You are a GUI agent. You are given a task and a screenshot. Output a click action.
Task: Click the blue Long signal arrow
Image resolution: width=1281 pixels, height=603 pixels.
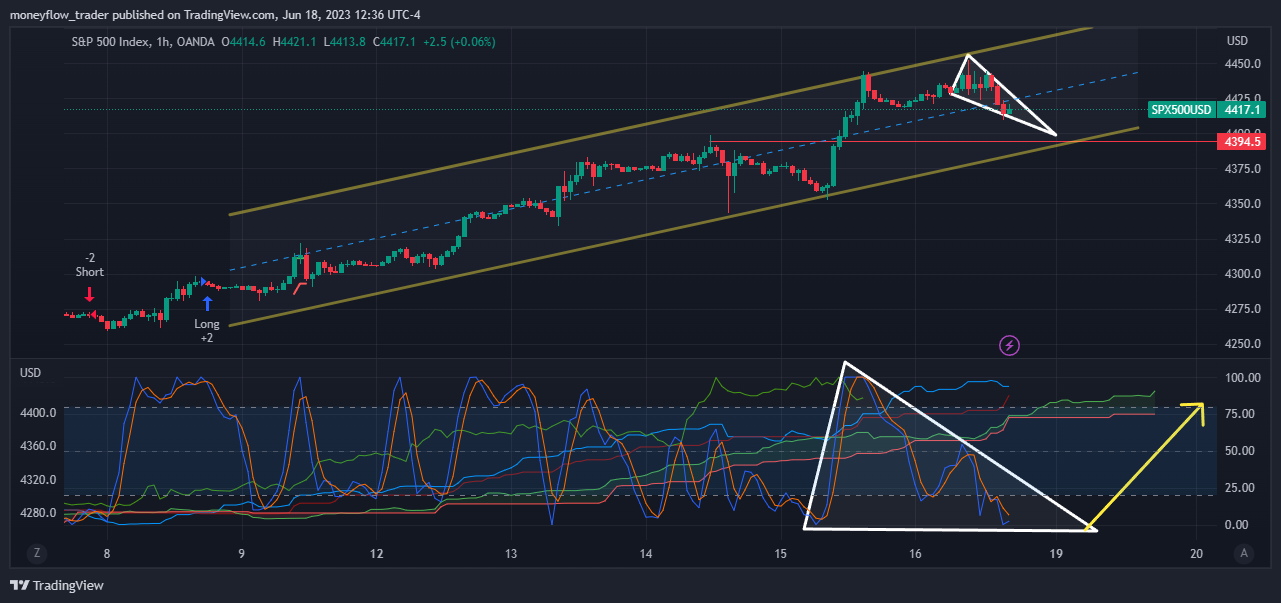[208, 303]
